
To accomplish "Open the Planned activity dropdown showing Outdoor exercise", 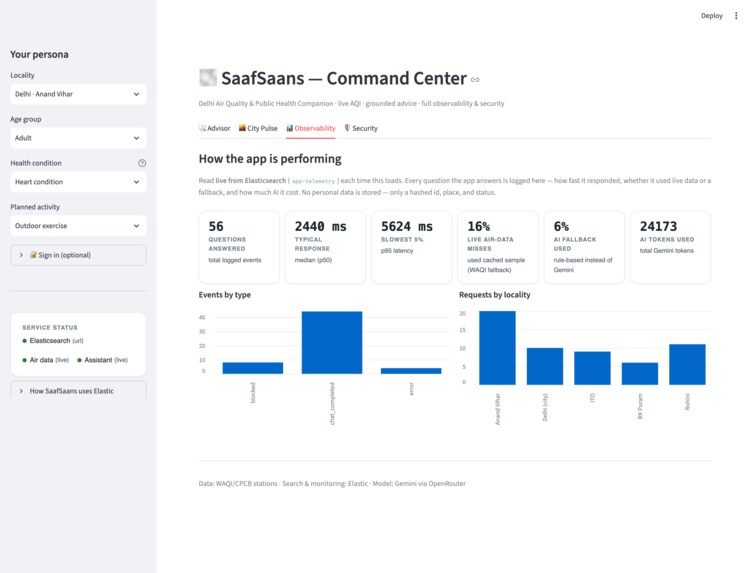I will click(78, 226).
